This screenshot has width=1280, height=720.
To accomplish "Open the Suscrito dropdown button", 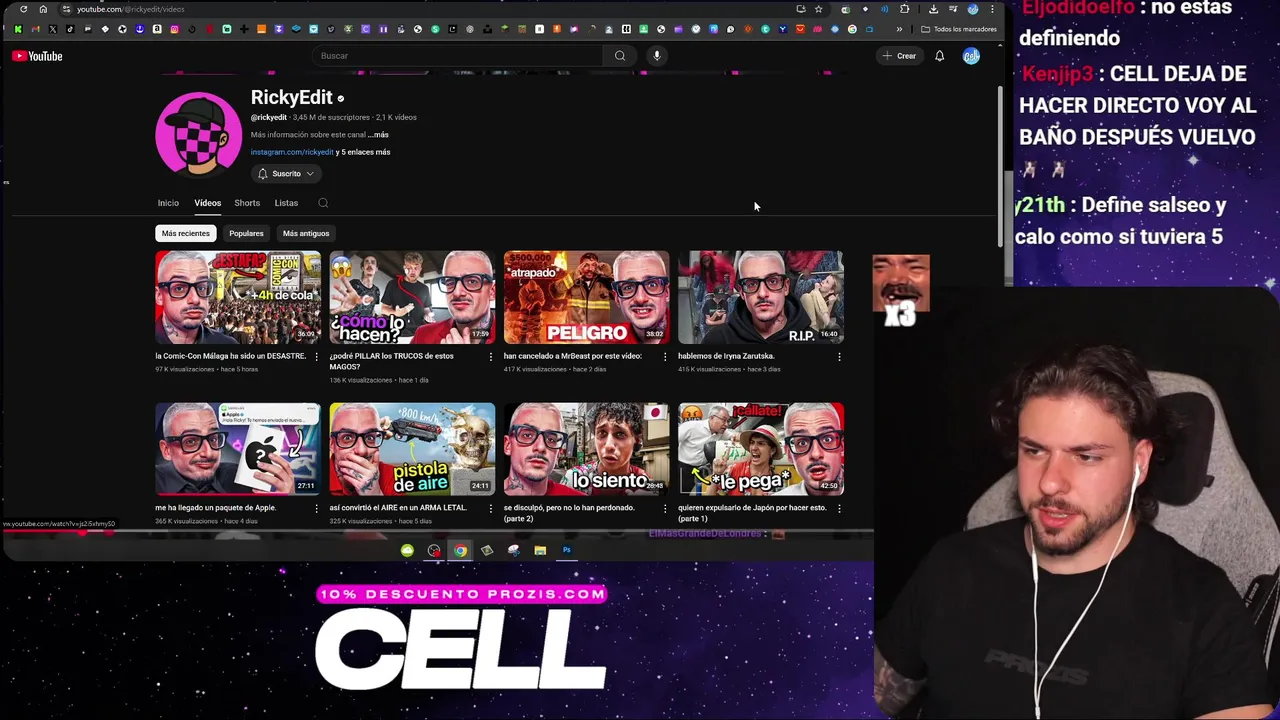I will point(286,174).
